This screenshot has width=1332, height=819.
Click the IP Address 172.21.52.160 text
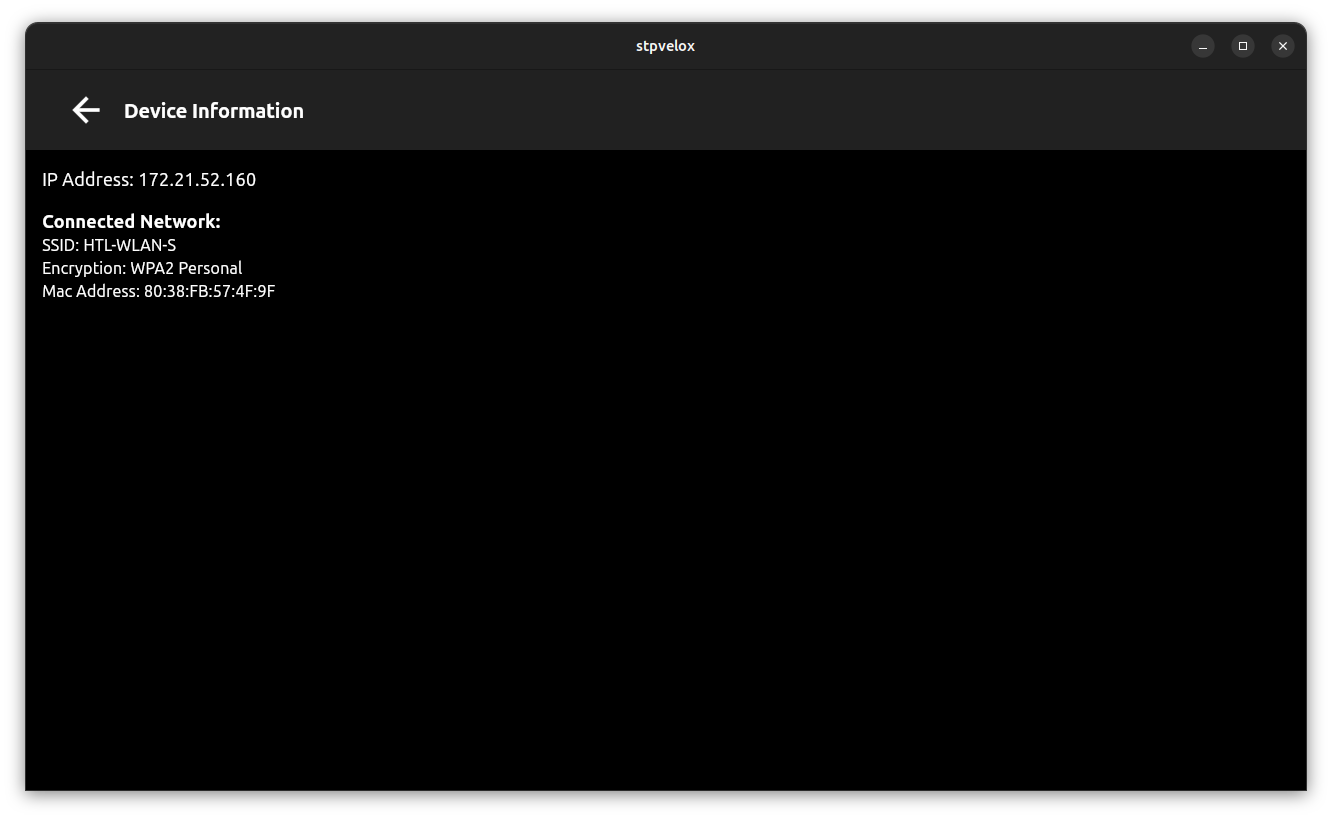[x=149, y=179]
